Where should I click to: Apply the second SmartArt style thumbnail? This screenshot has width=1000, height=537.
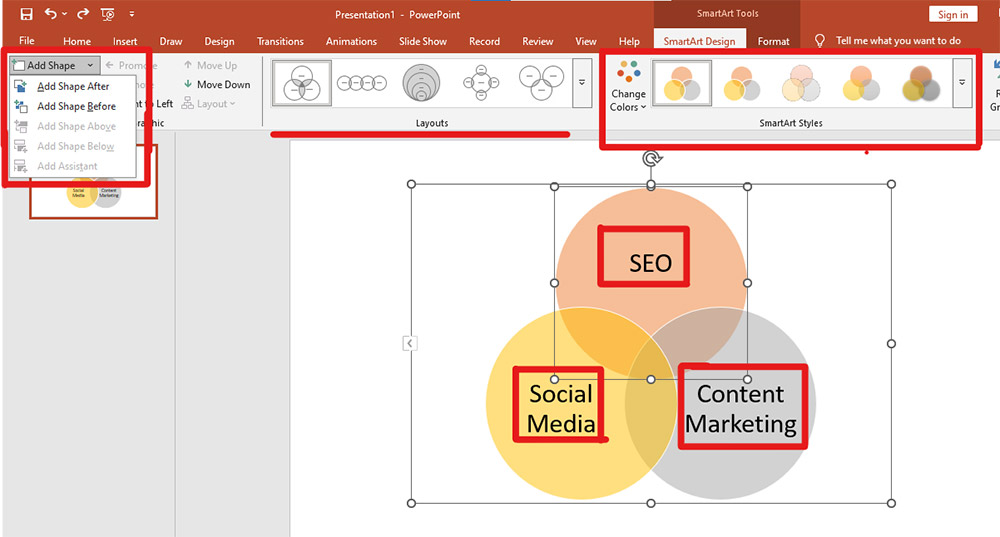click(742, 83)
